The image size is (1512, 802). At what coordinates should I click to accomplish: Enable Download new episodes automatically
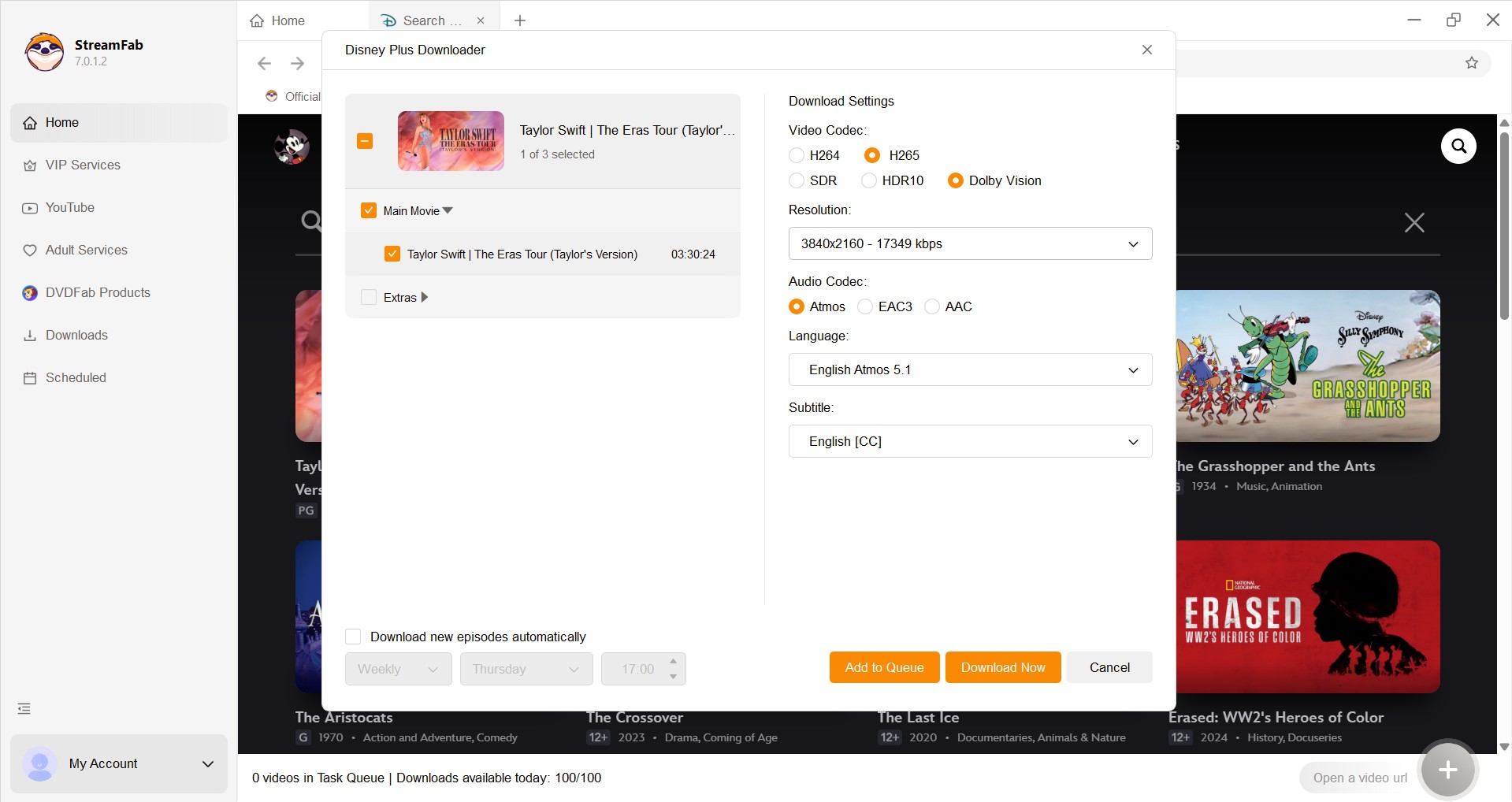pos(352,637)
